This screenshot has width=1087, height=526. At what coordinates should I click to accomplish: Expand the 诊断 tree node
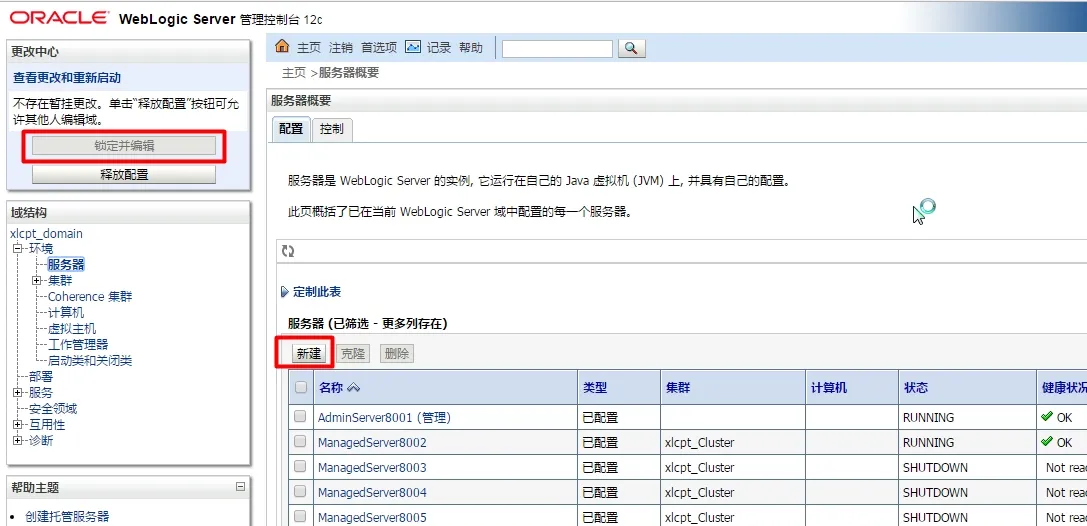(17, 440)
